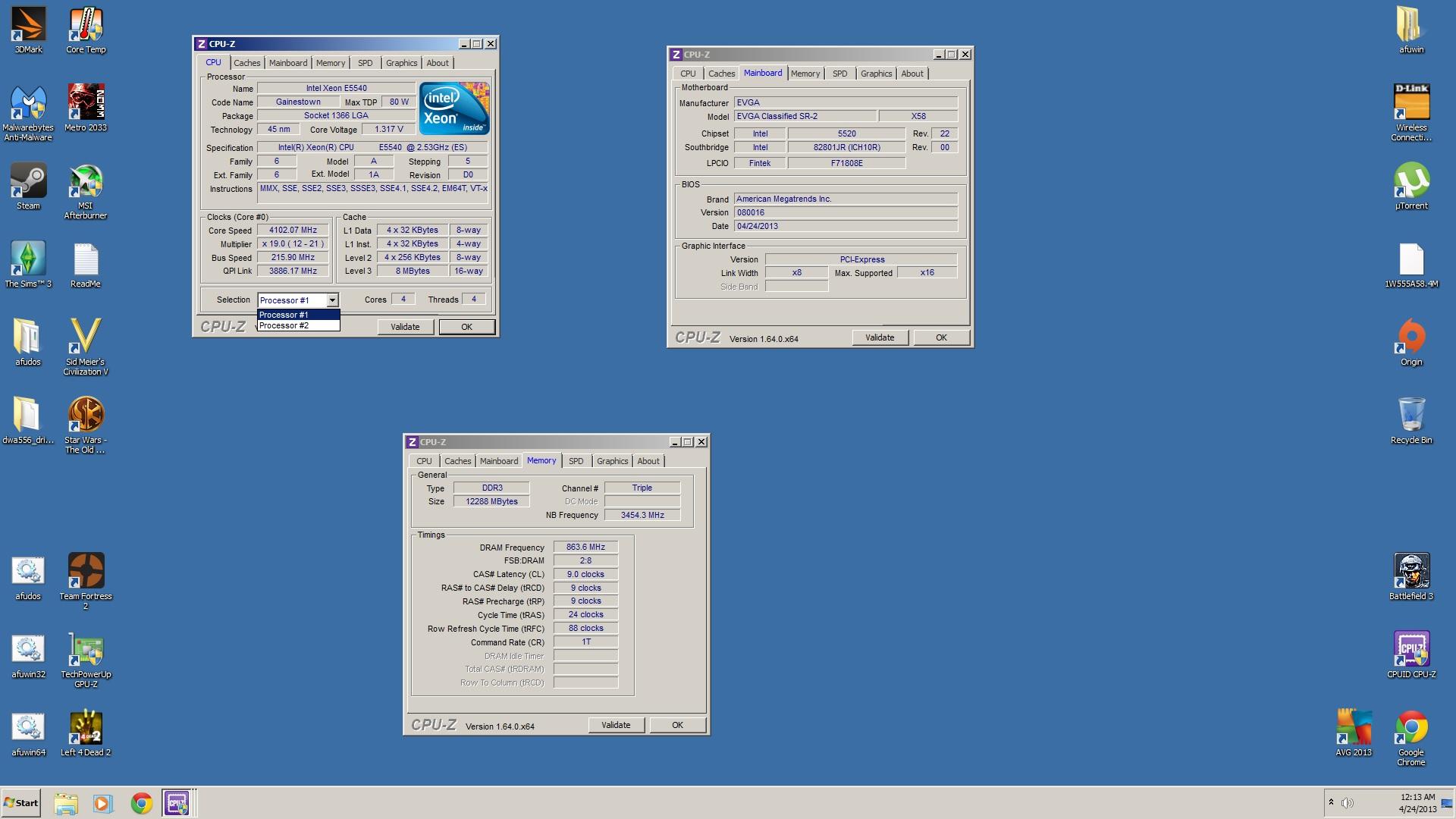The height and width of the screenshot is (819, 1456).
Task: Switch to SPD tab in Memory window
Action: click(576, 461)
